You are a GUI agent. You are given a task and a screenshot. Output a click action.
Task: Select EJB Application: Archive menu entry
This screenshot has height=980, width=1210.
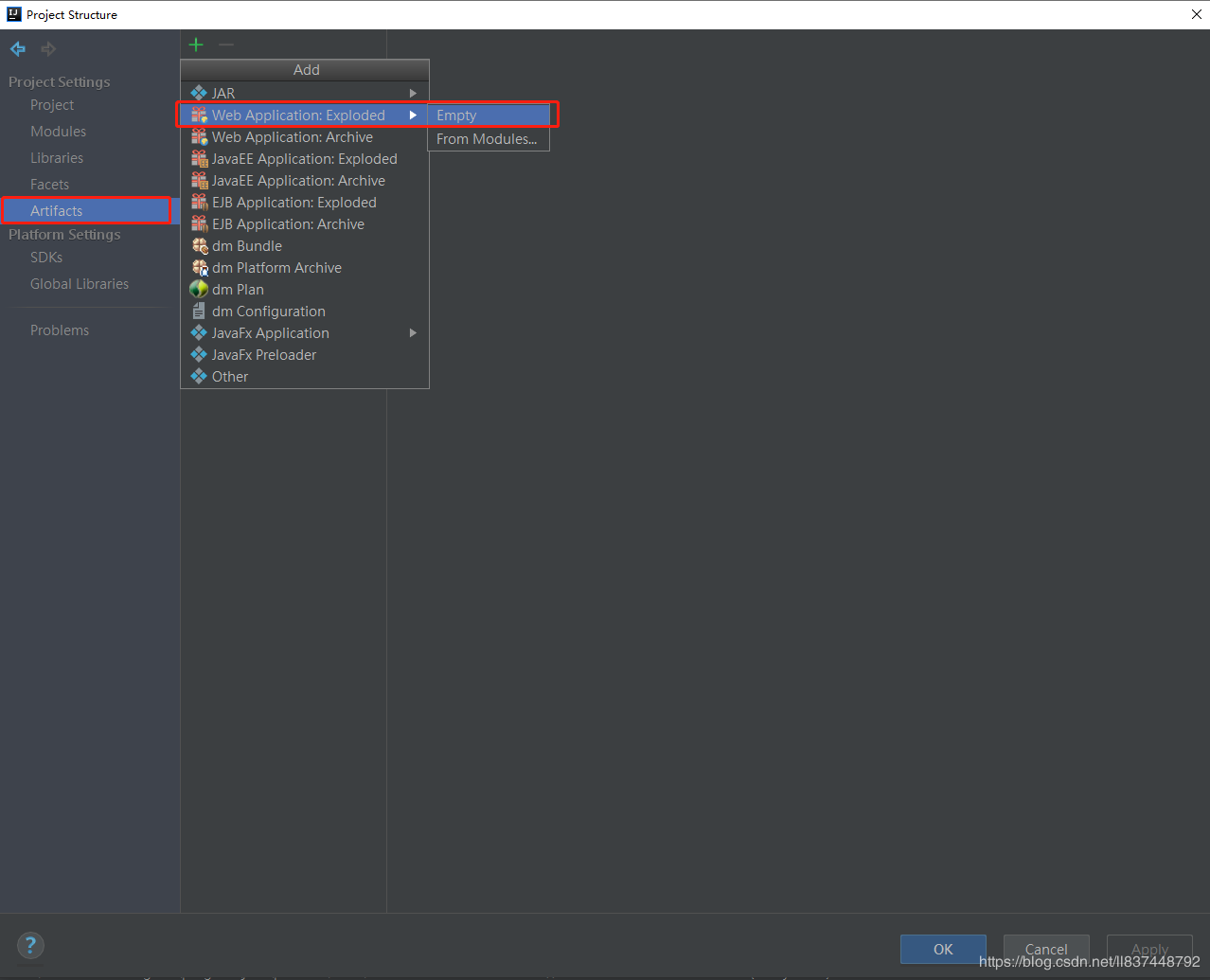point(305,223)
